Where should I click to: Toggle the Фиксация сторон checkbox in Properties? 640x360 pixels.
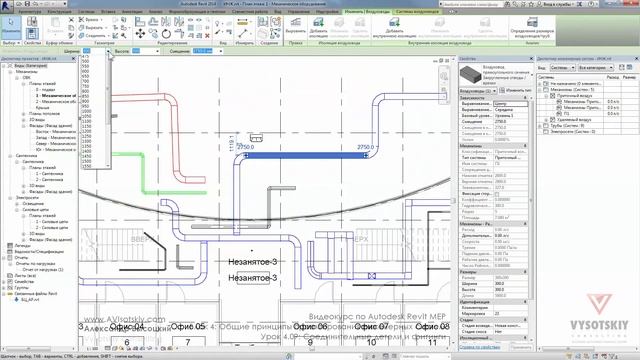click(497, 194)
